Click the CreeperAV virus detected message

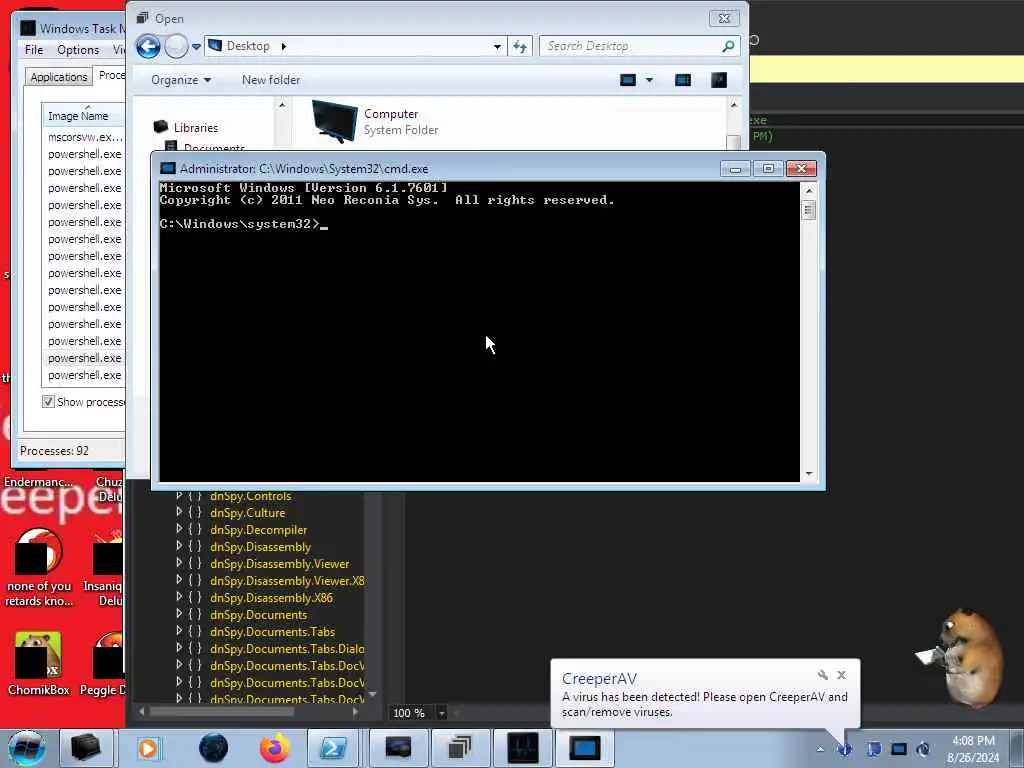click(705, 704)
